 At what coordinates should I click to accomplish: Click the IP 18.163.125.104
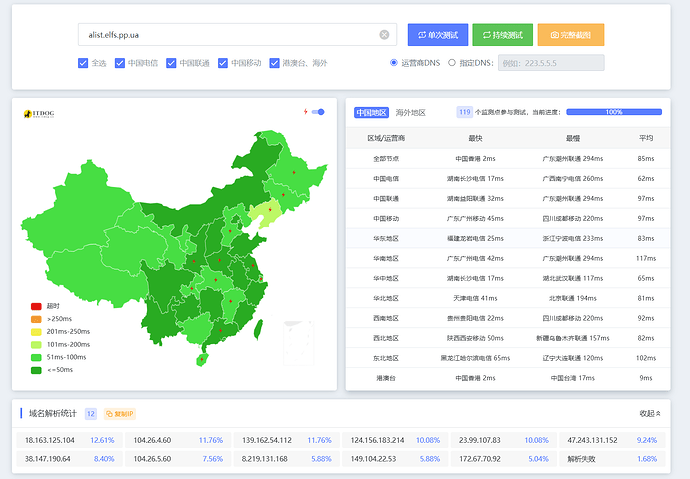50,440
